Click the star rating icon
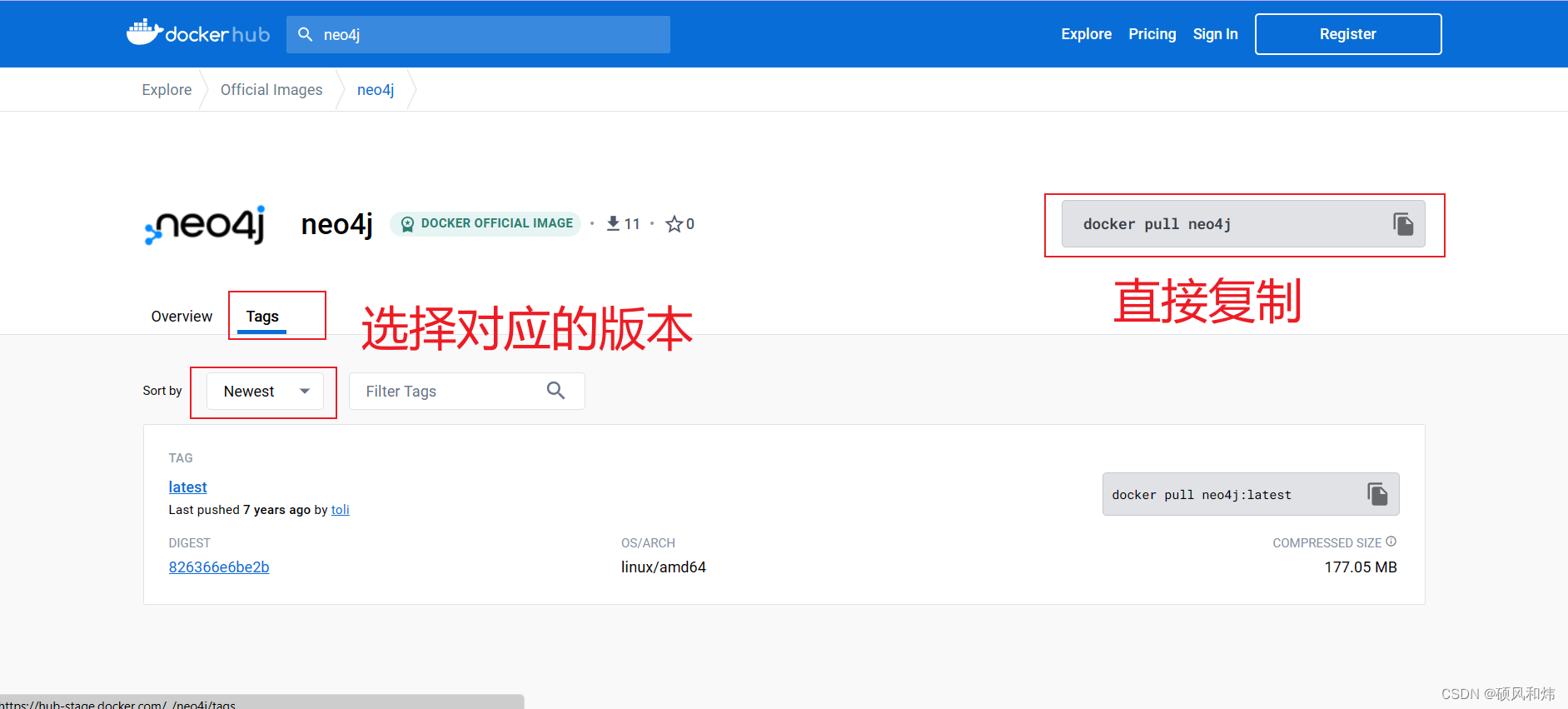This screenshot has width=1568, height=709. point(674,224)
